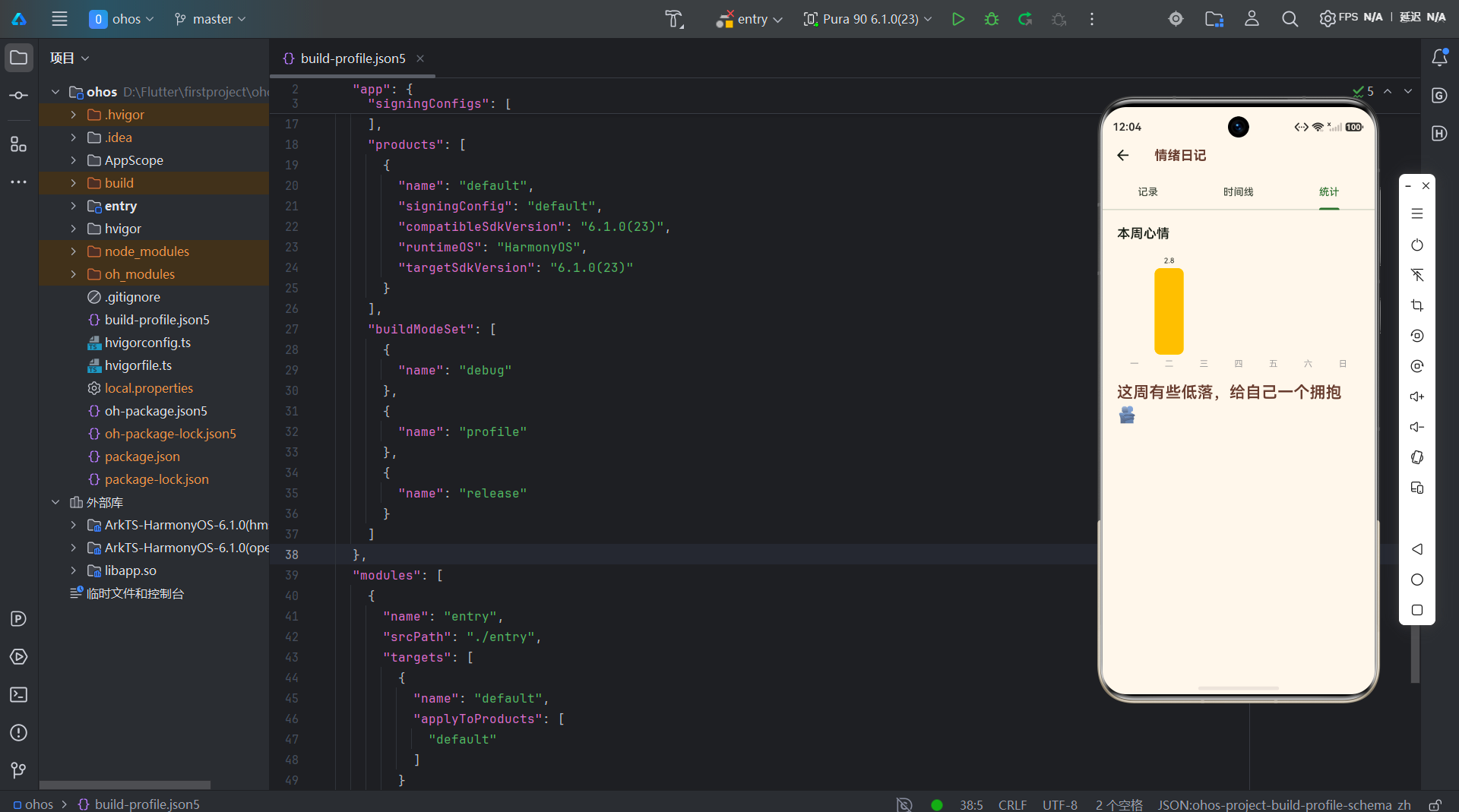Select build-profile.json5 in project tree
1459x812 pixels.
click(x=157, y=320)
